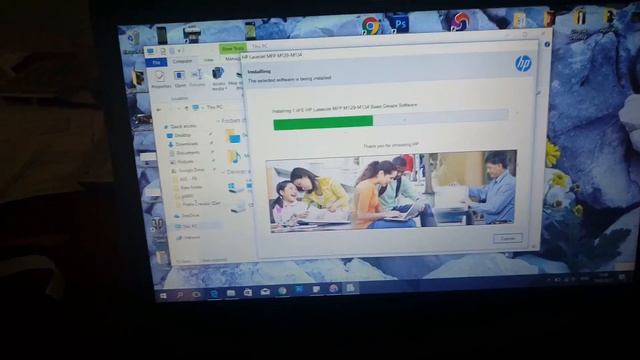Click the HP logo in installer
Image resolution: width=640 pixels, height=360 pixels.
pyautogui.click(x=523, y=64)
